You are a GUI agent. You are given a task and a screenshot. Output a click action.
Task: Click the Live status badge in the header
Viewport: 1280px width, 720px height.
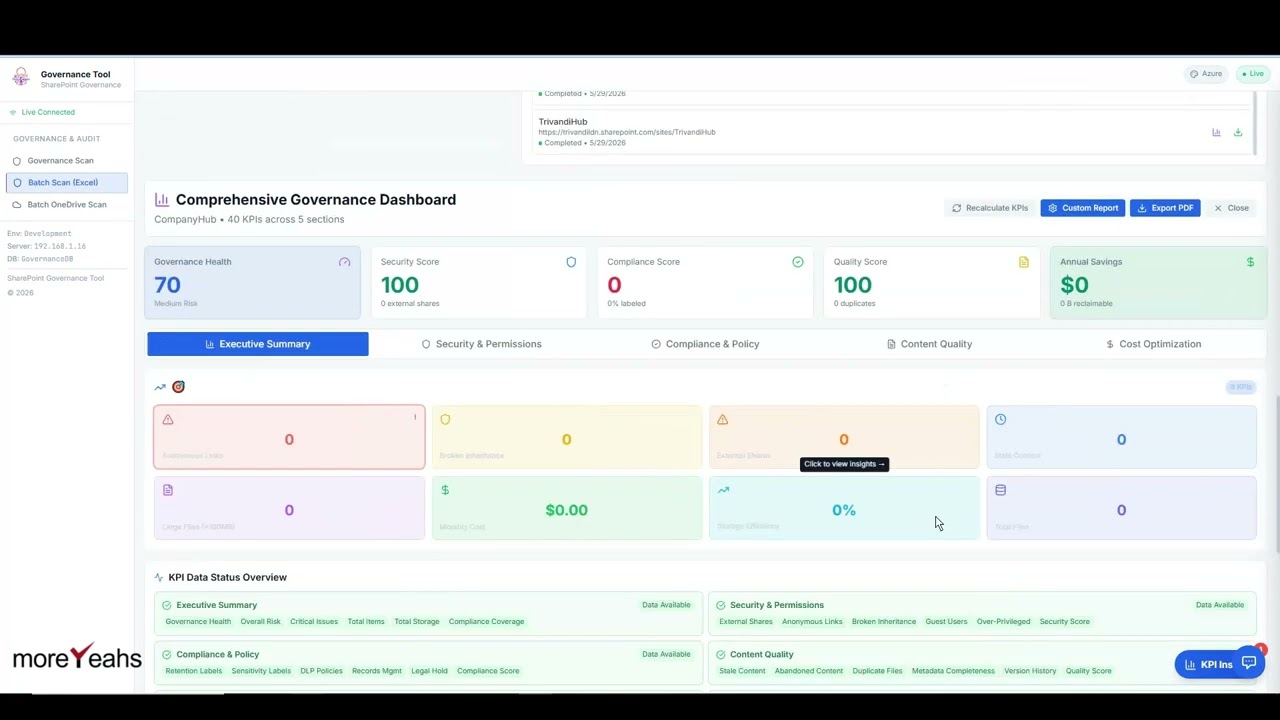pyautogui.click(x=1252, y=74)
